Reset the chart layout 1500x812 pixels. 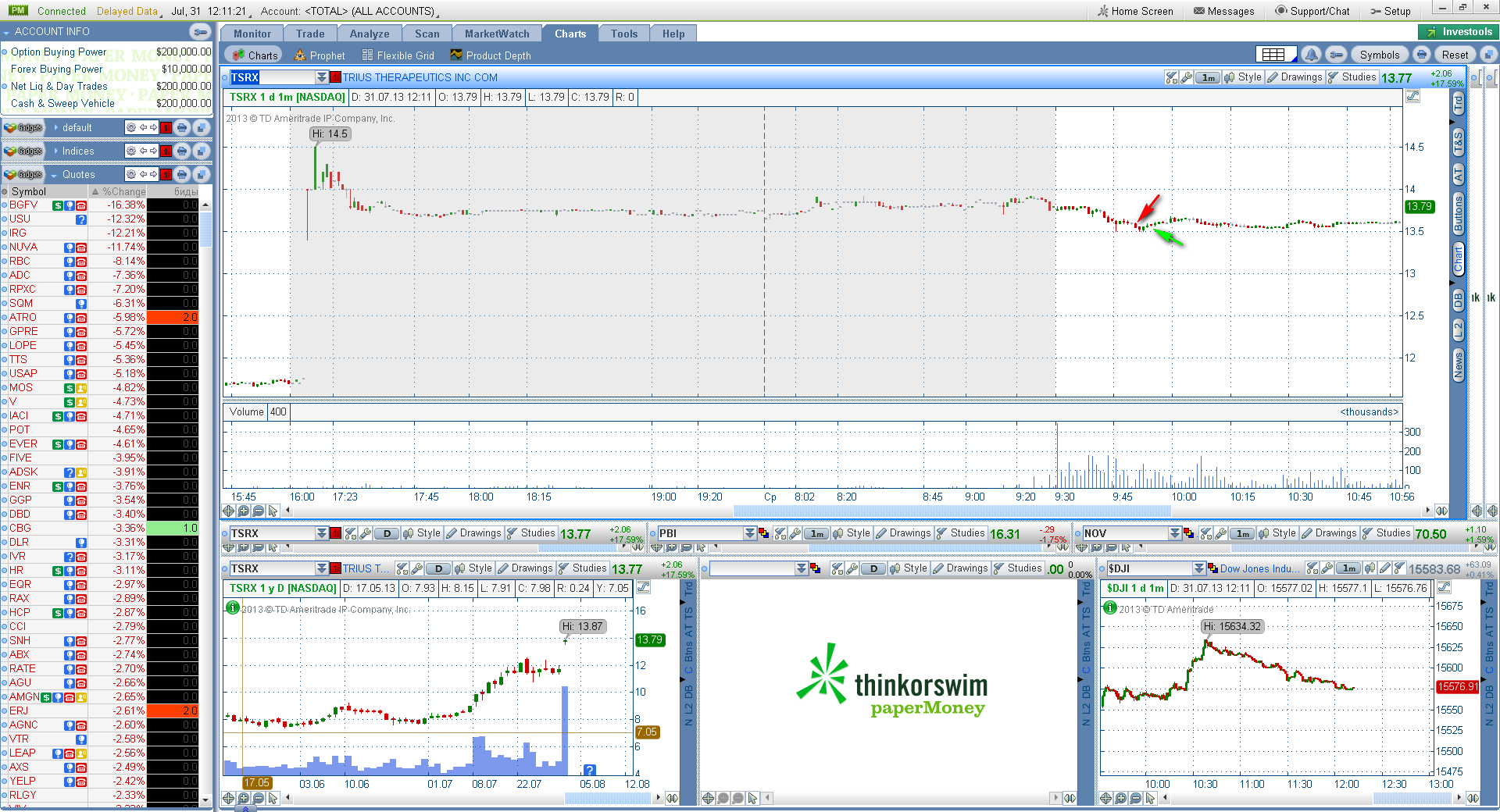coord(1455,55)
